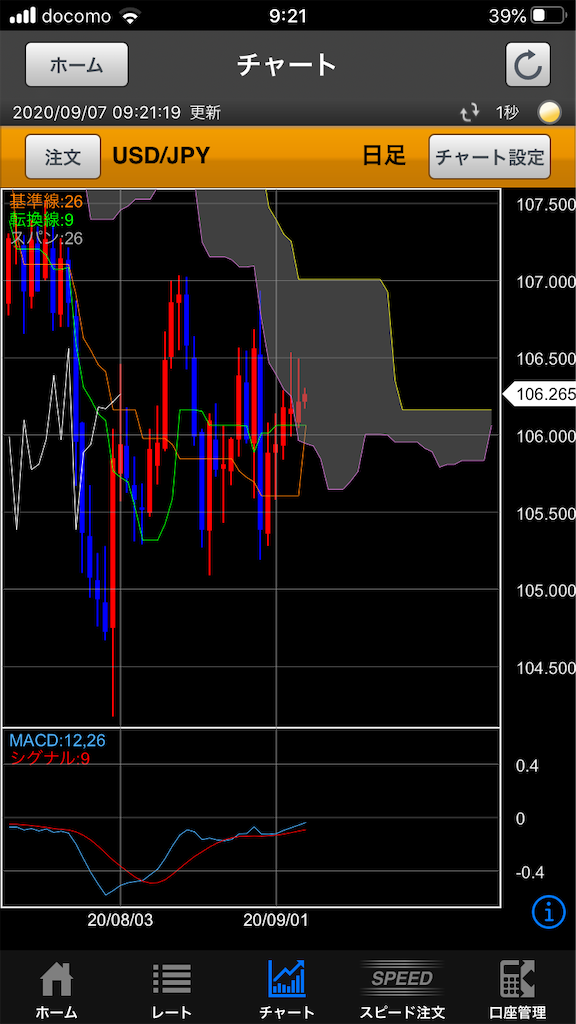Image resolution: width=576 pixels, height=1024 pixels.
Task: Tap the 2020/09/07 09:21:19 更新 timestamp
Action: coord(117,113)
